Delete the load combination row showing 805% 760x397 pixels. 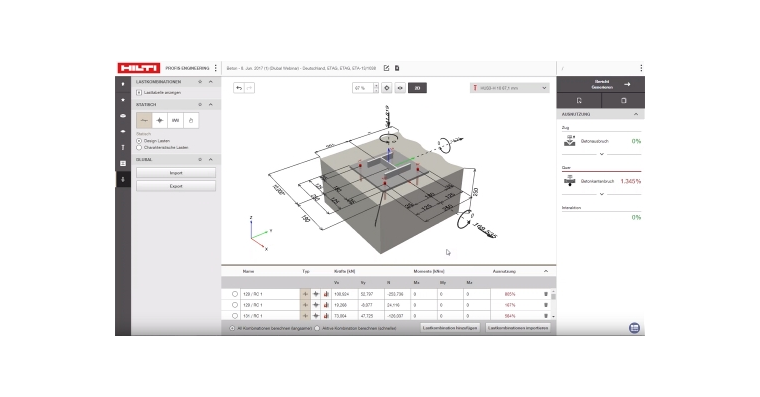(546, 294)
